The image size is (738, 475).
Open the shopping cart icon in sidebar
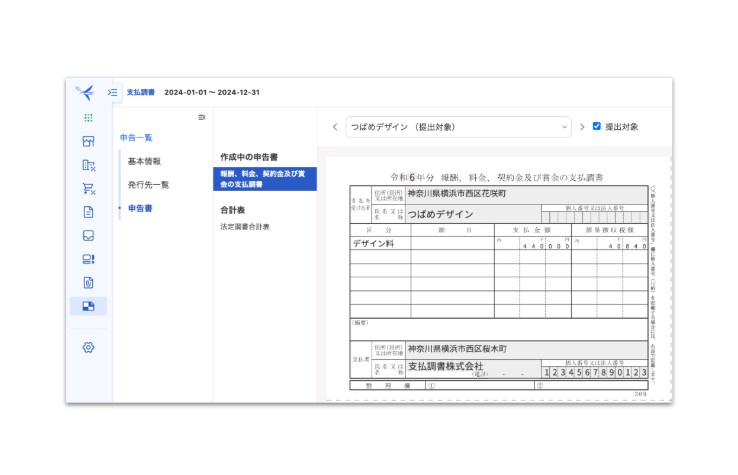[x=88, y=188]
